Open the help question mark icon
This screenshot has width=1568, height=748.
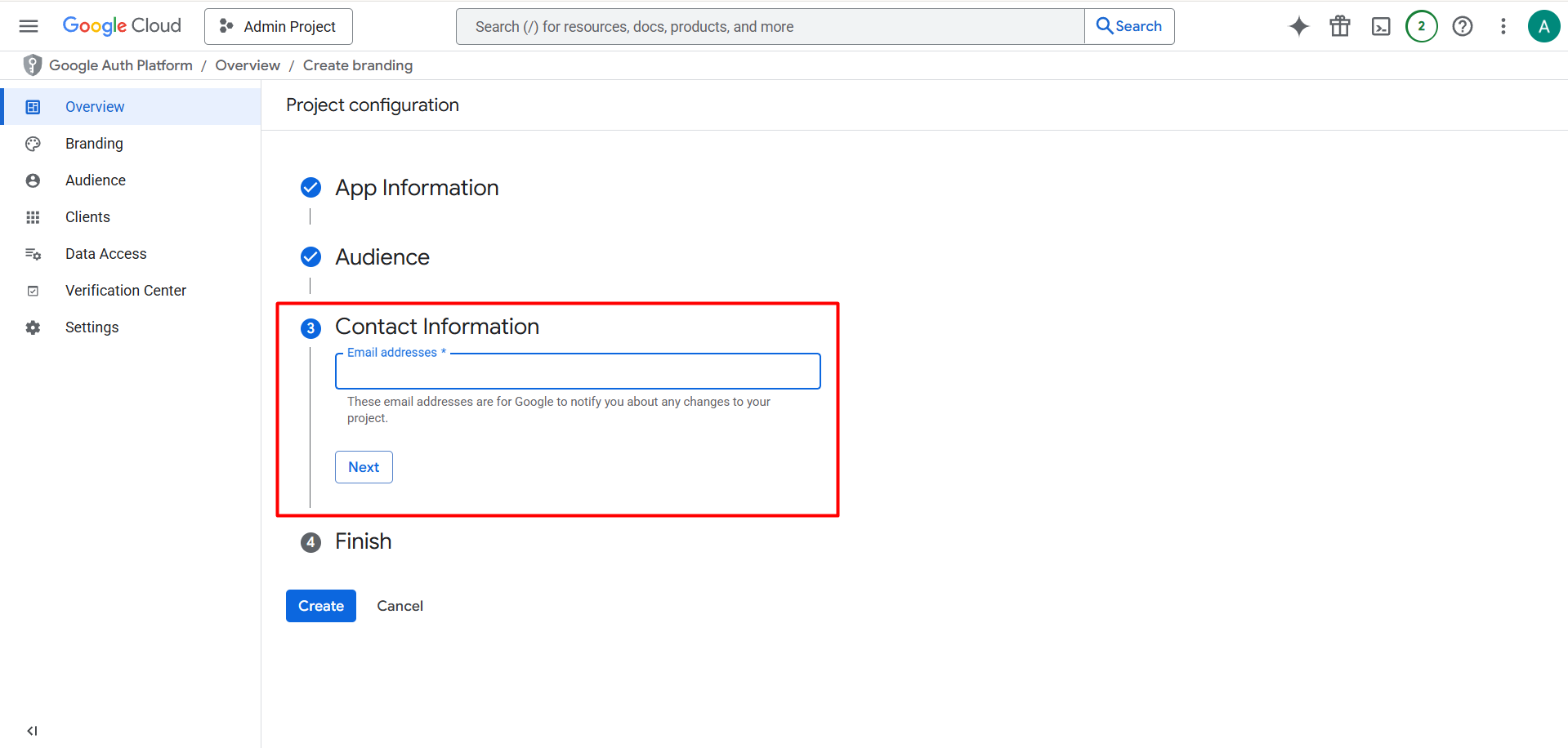1463,26
